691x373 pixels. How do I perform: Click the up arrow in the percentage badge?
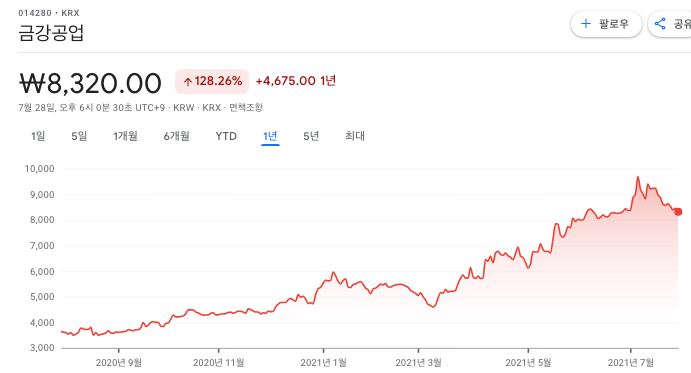click(x=188, y=82)
